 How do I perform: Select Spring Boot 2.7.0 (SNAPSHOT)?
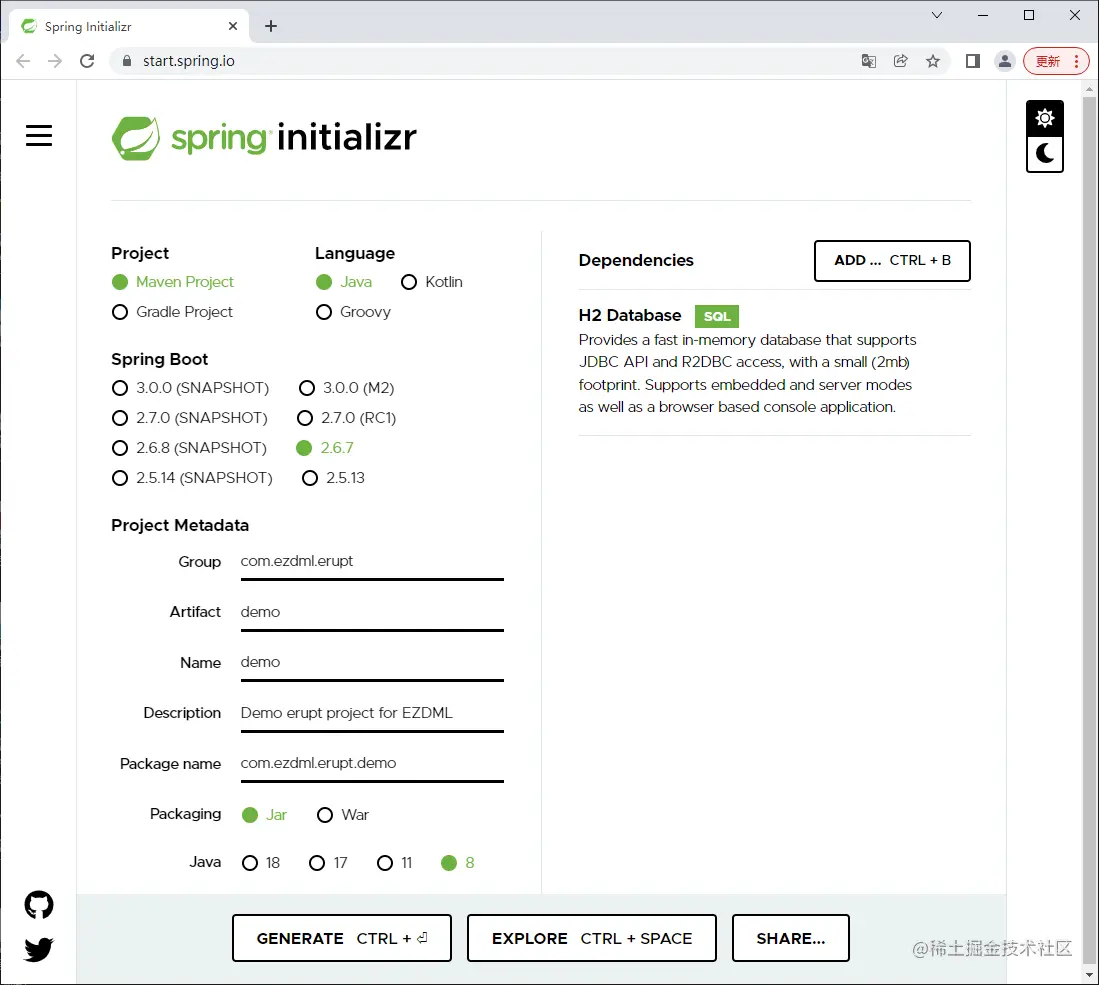[189, 418]
